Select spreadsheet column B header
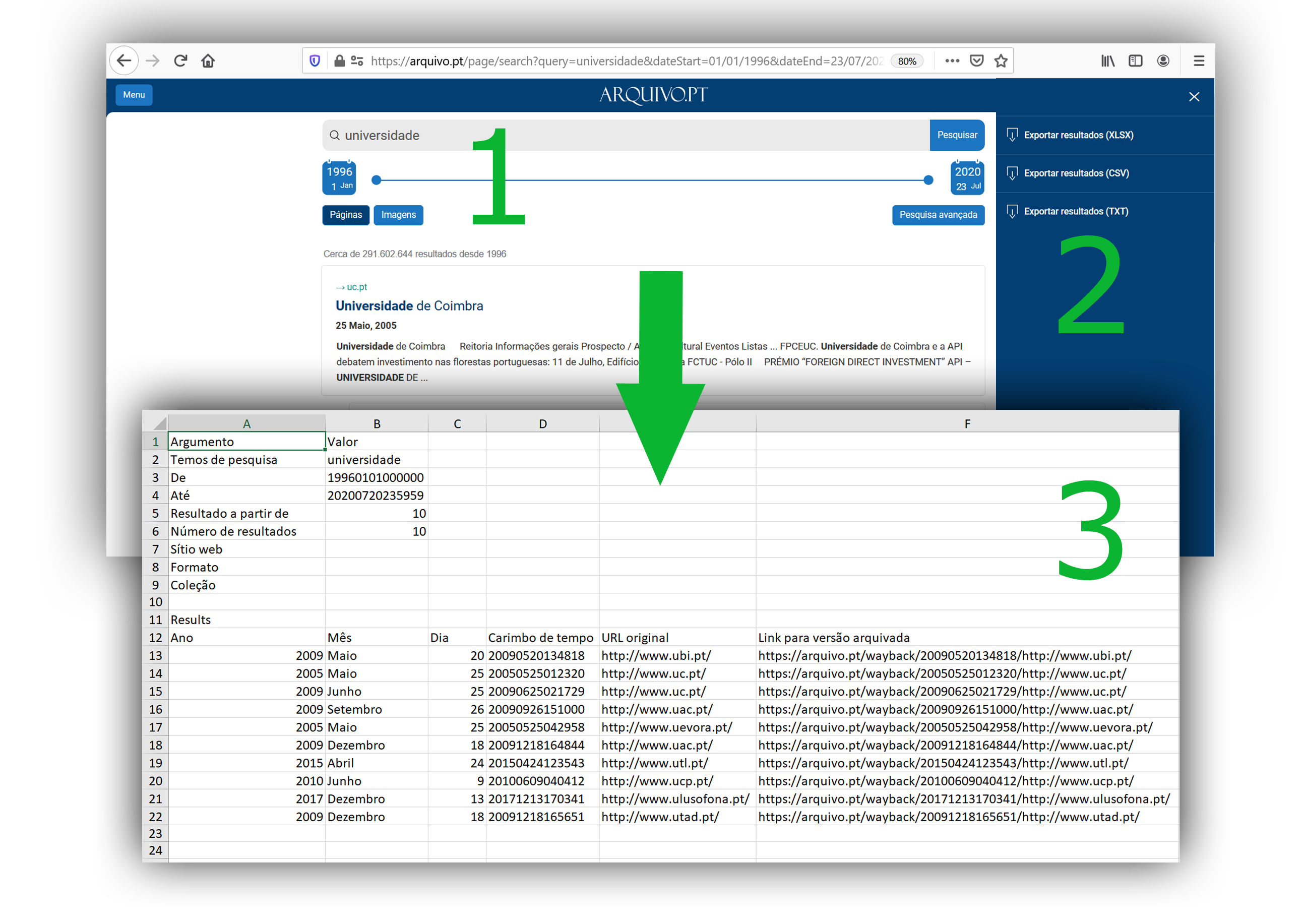The width and height of the screenshot is (1303, 924). click(x=377, y=423)
